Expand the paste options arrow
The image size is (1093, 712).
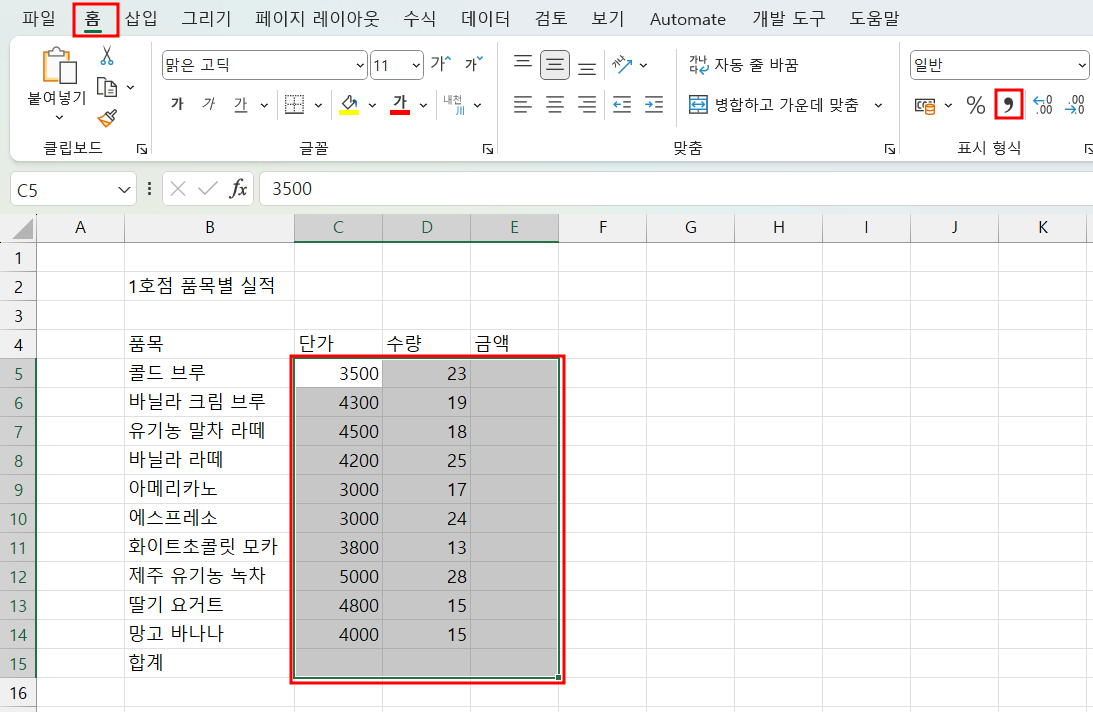pyautogui.click(x=59, y=118)
